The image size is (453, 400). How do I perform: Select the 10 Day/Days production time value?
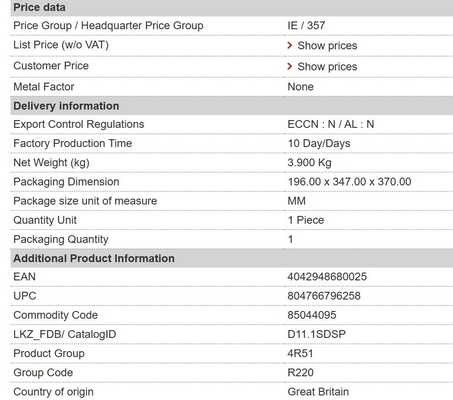click(x=319, y=143)
